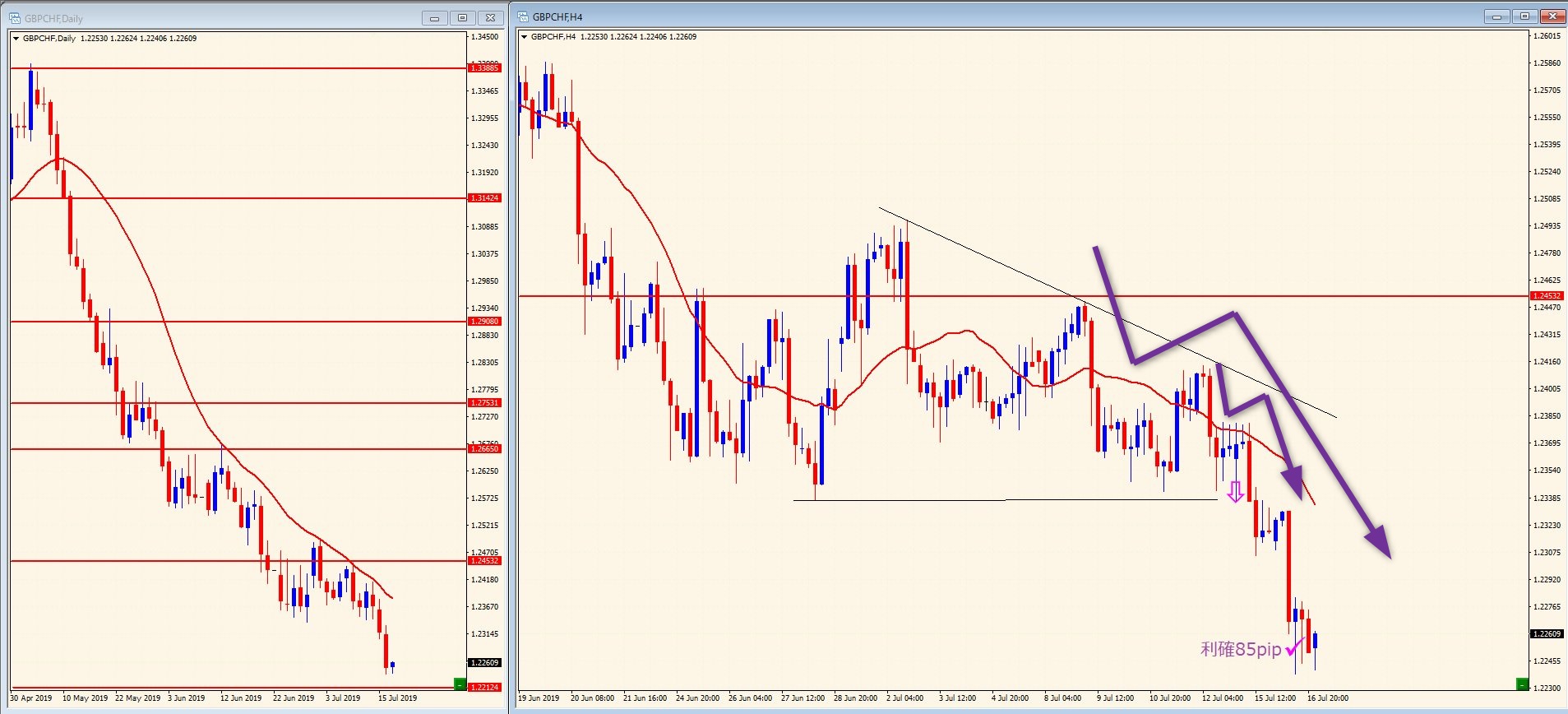Viewport: 1568px width, 714px height.
Task: Select the 1.33885 red price level label
Action: coord(484,68)
